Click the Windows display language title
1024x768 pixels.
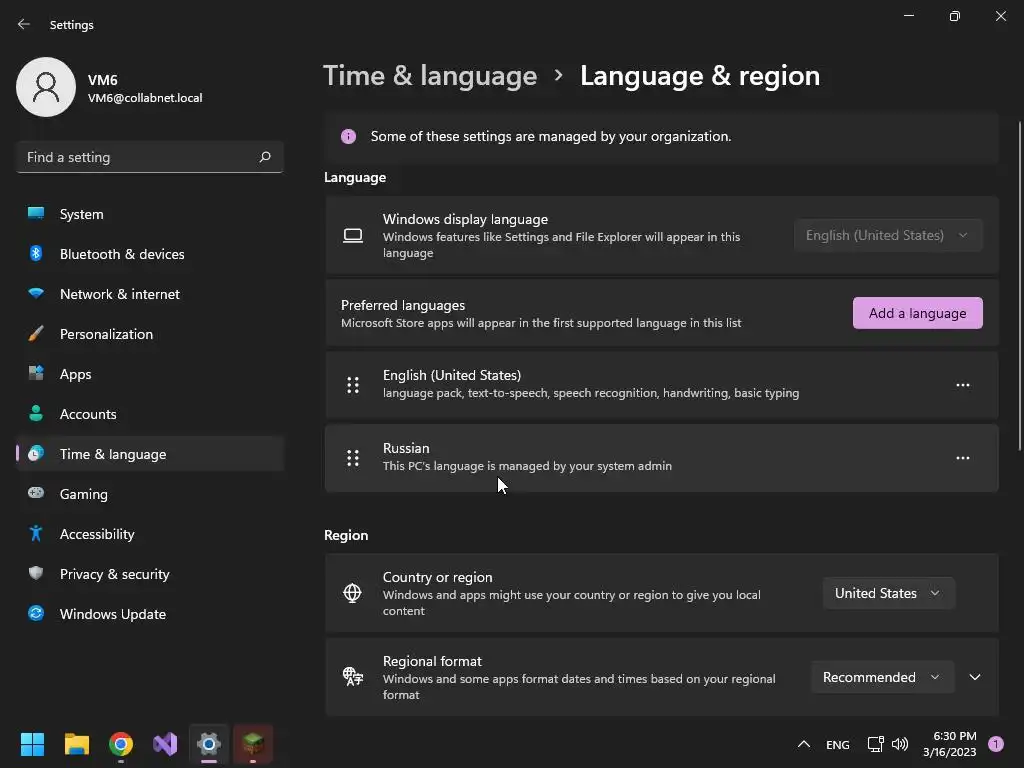[465, 219]
